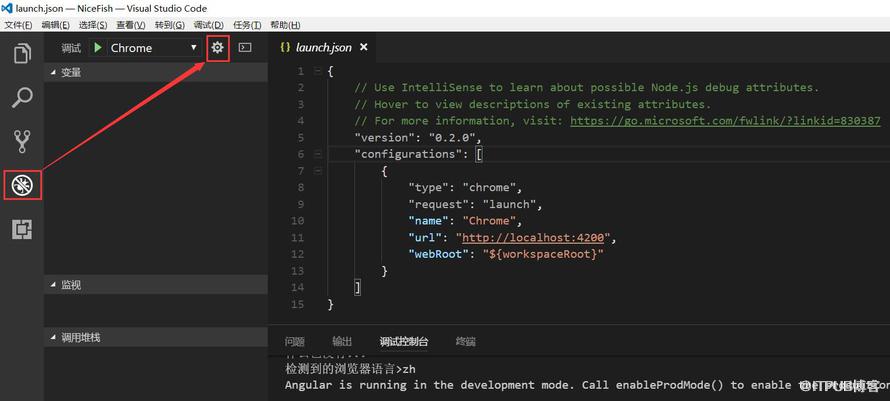The height and width of the screenshot is (401, 890).
Task: Click the "Chrome" name value on line 10
Action: pyautogui.click(x=489, y=220)
